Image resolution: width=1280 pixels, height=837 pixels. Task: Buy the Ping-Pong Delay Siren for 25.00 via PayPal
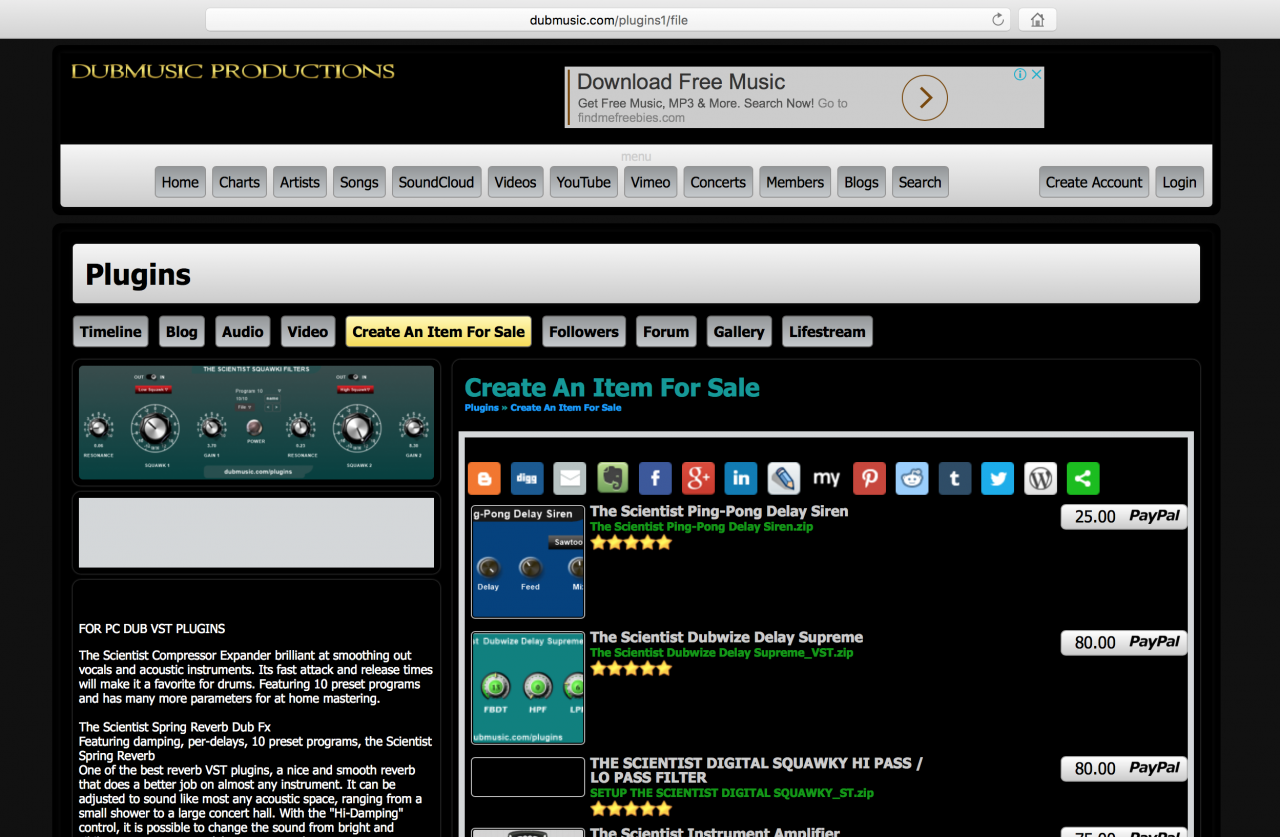tap(1124, 517)
